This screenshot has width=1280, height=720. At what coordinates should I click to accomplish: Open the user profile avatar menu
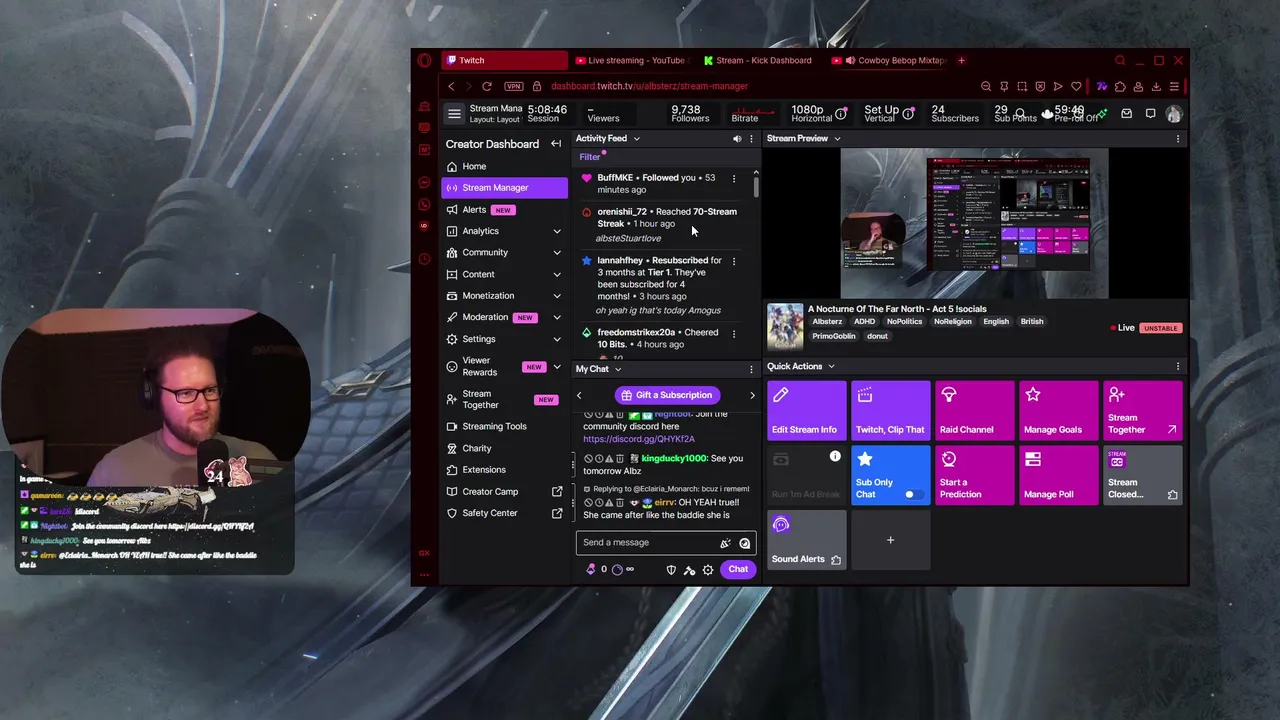tap(1173, 114)
